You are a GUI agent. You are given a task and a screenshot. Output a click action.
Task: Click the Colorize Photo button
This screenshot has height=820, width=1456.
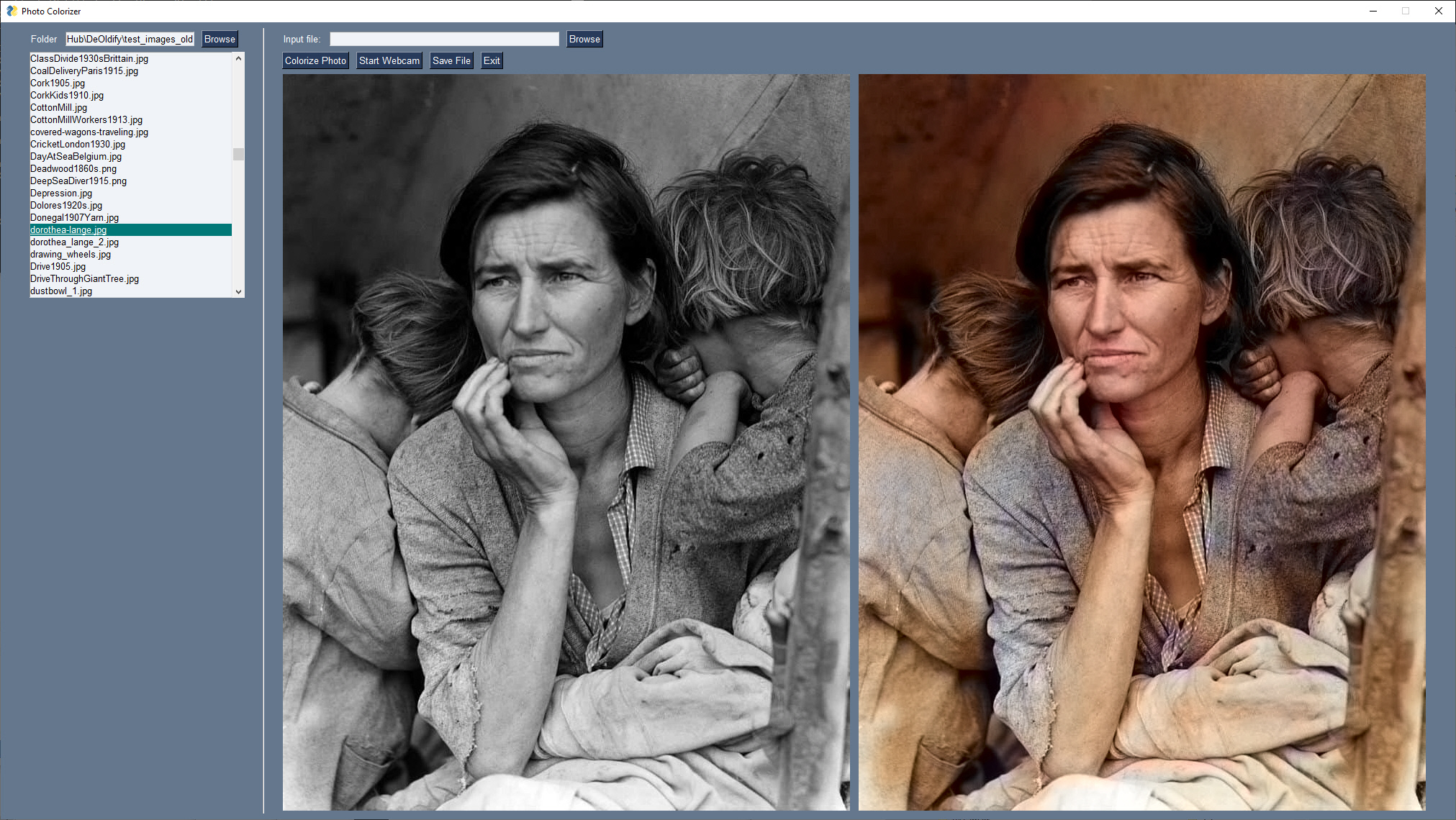(x=315, y=60)
